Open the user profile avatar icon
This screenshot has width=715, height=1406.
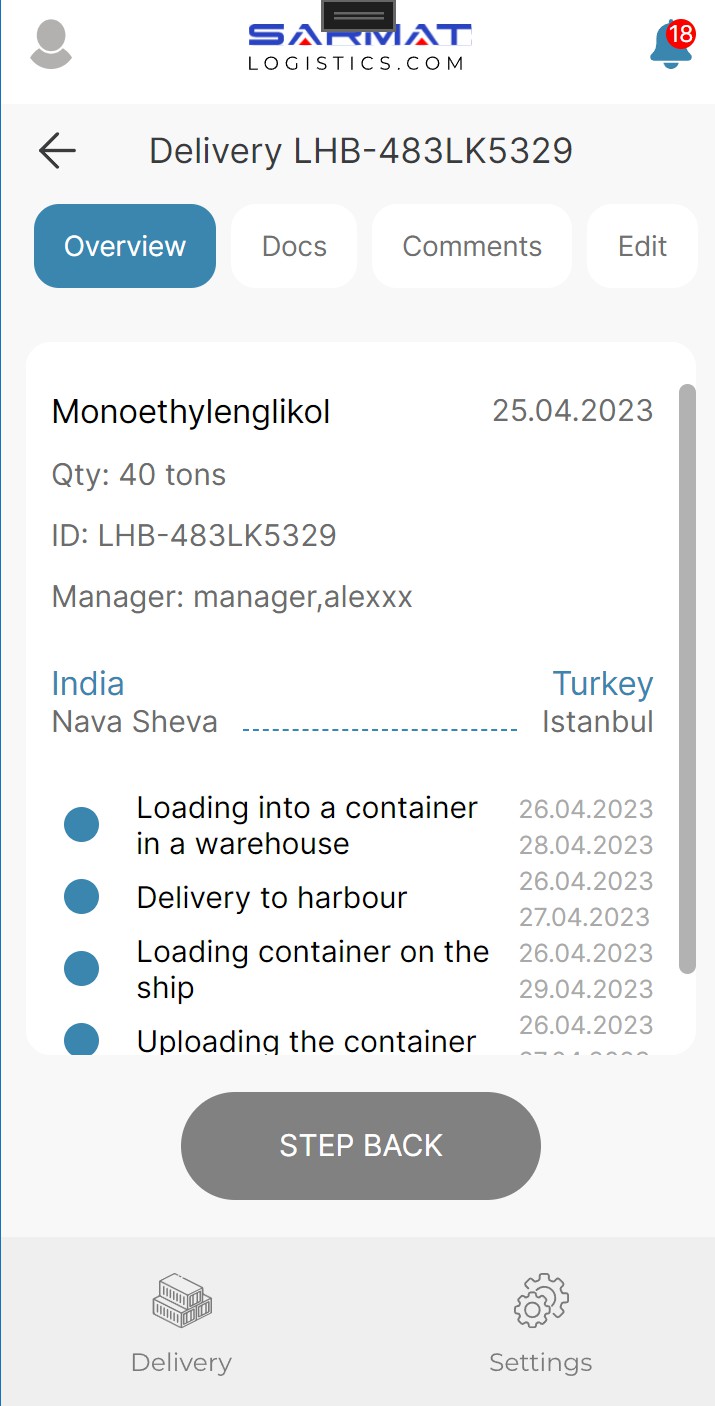(x=51, y=45)
